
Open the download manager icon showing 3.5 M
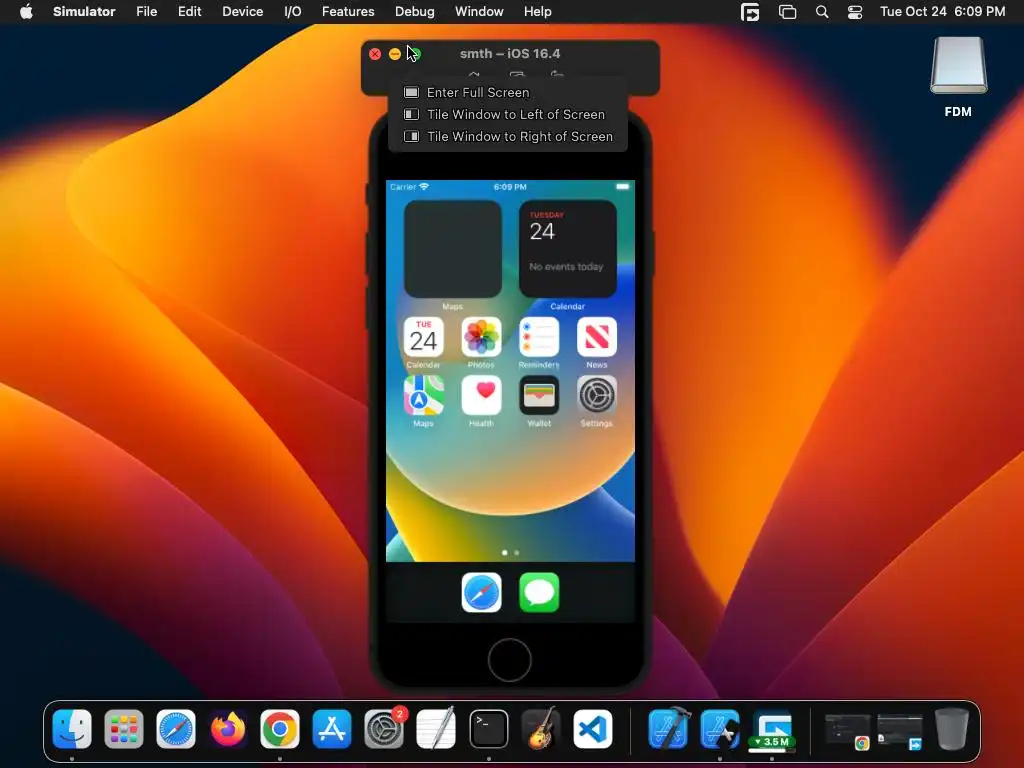772,731
